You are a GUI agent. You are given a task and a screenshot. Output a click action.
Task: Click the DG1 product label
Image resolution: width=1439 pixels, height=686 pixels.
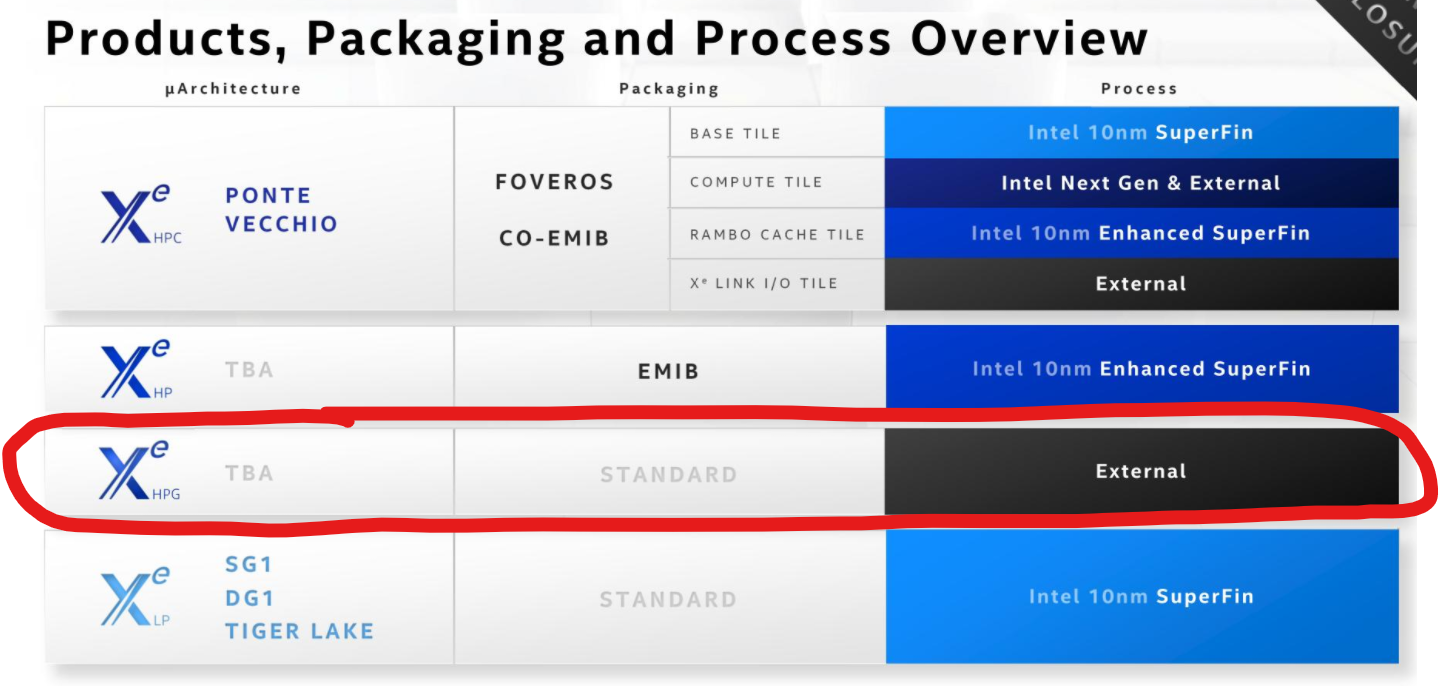tap(249, 598)
